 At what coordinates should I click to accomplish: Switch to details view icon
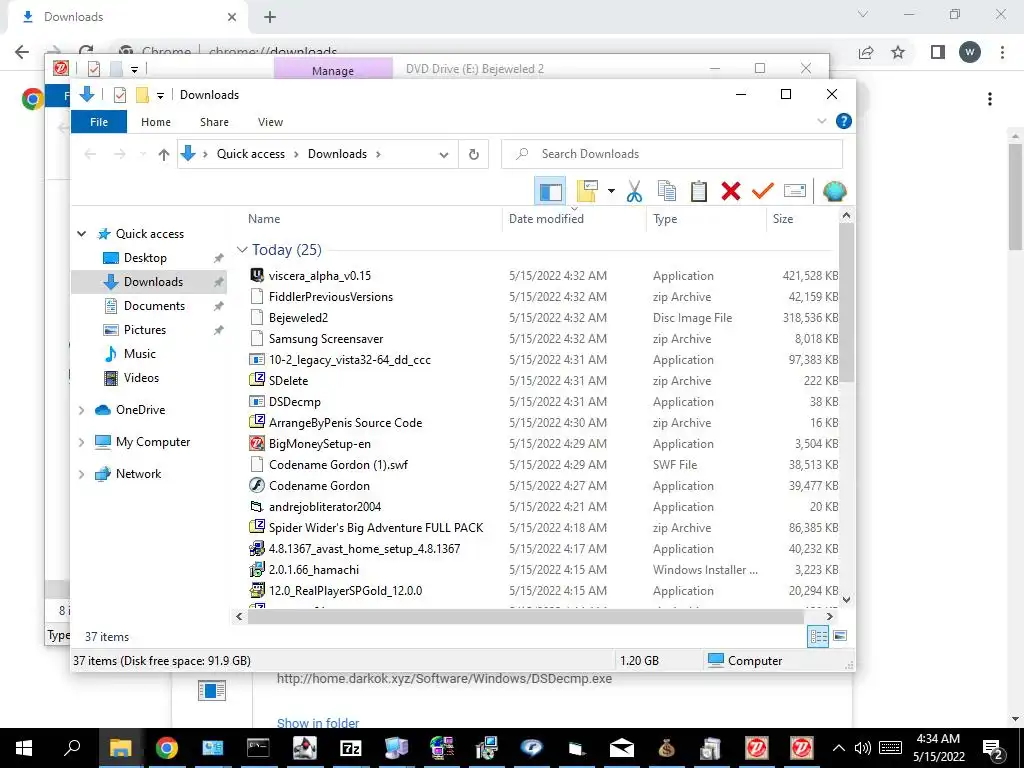pos(818,636)
